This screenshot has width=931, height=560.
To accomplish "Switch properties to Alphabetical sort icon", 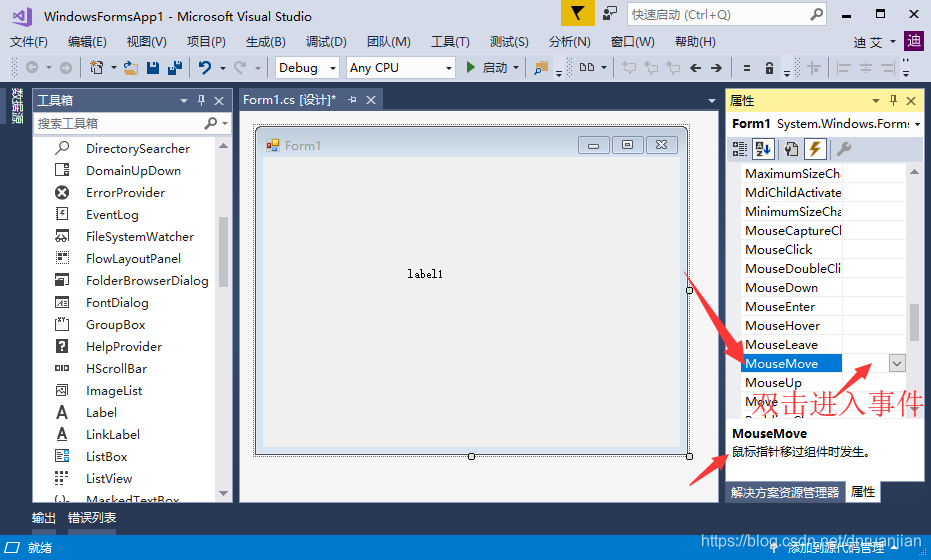I will [x=763, y=148].
